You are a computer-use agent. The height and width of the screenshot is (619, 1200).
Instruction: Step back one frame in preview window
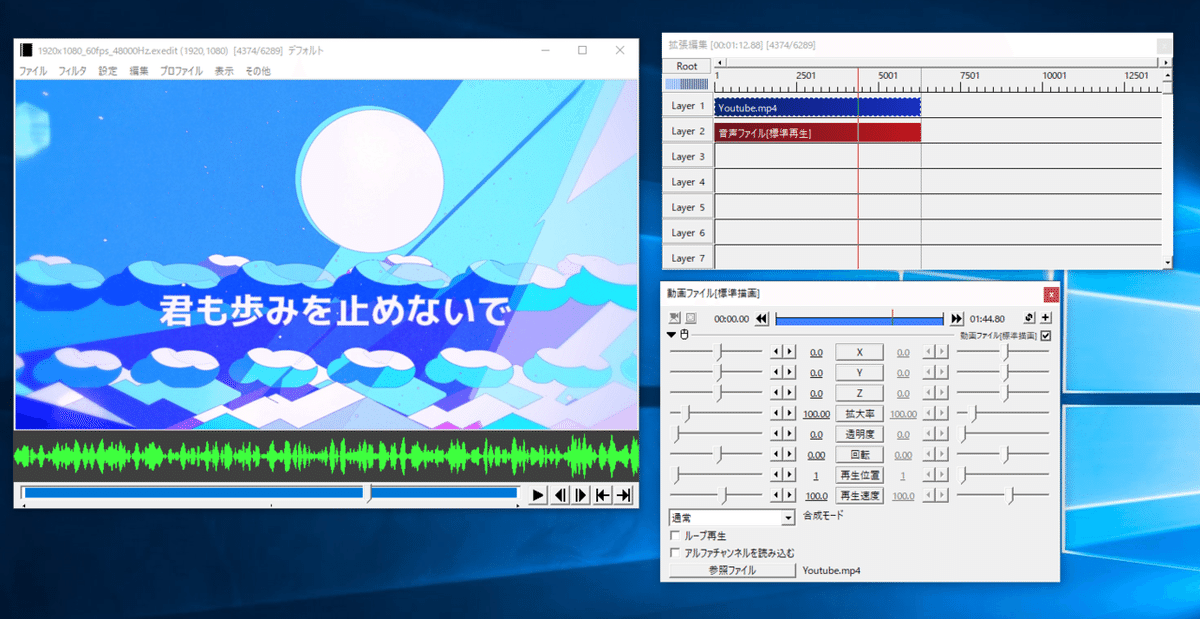[560, 495]
